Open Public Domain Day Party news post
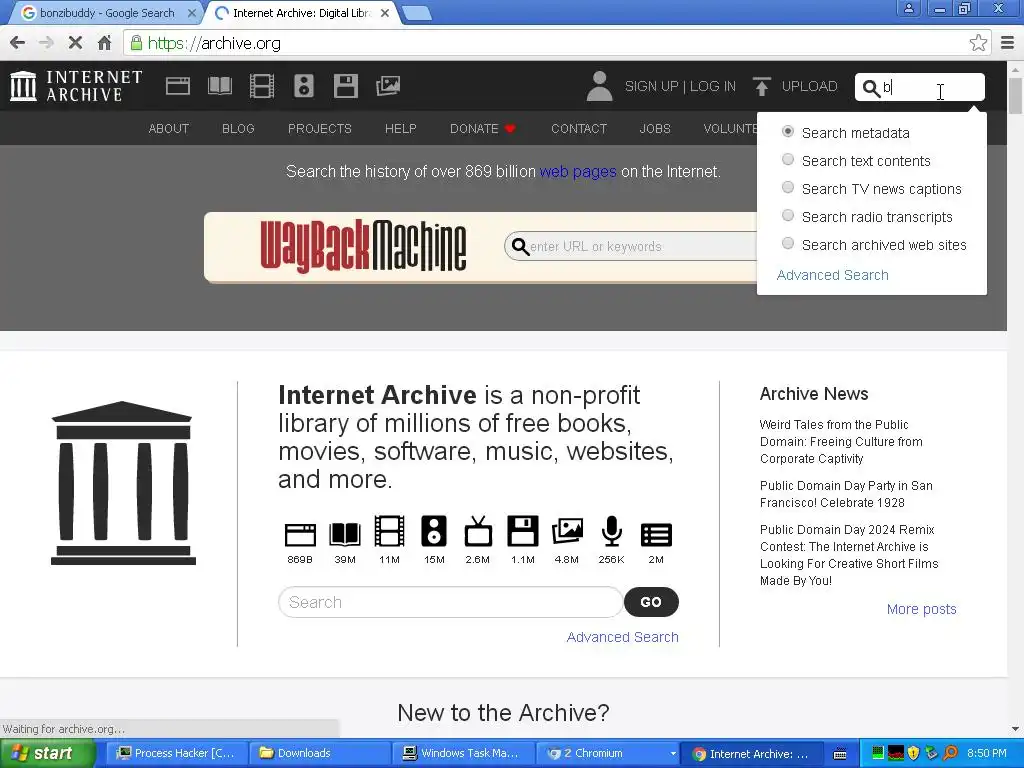 point(846,494)
